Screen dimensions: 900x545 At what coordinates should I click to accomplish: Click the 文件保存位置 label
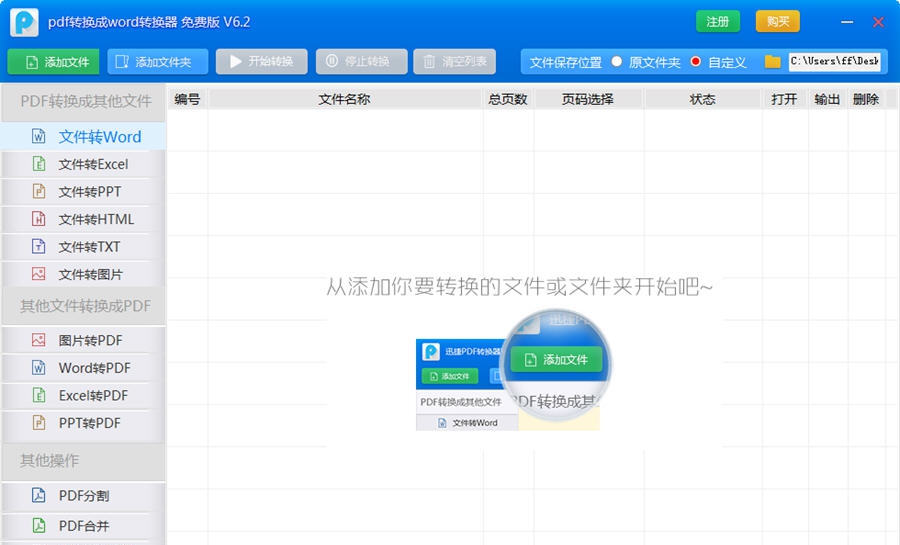coord(565,62)
